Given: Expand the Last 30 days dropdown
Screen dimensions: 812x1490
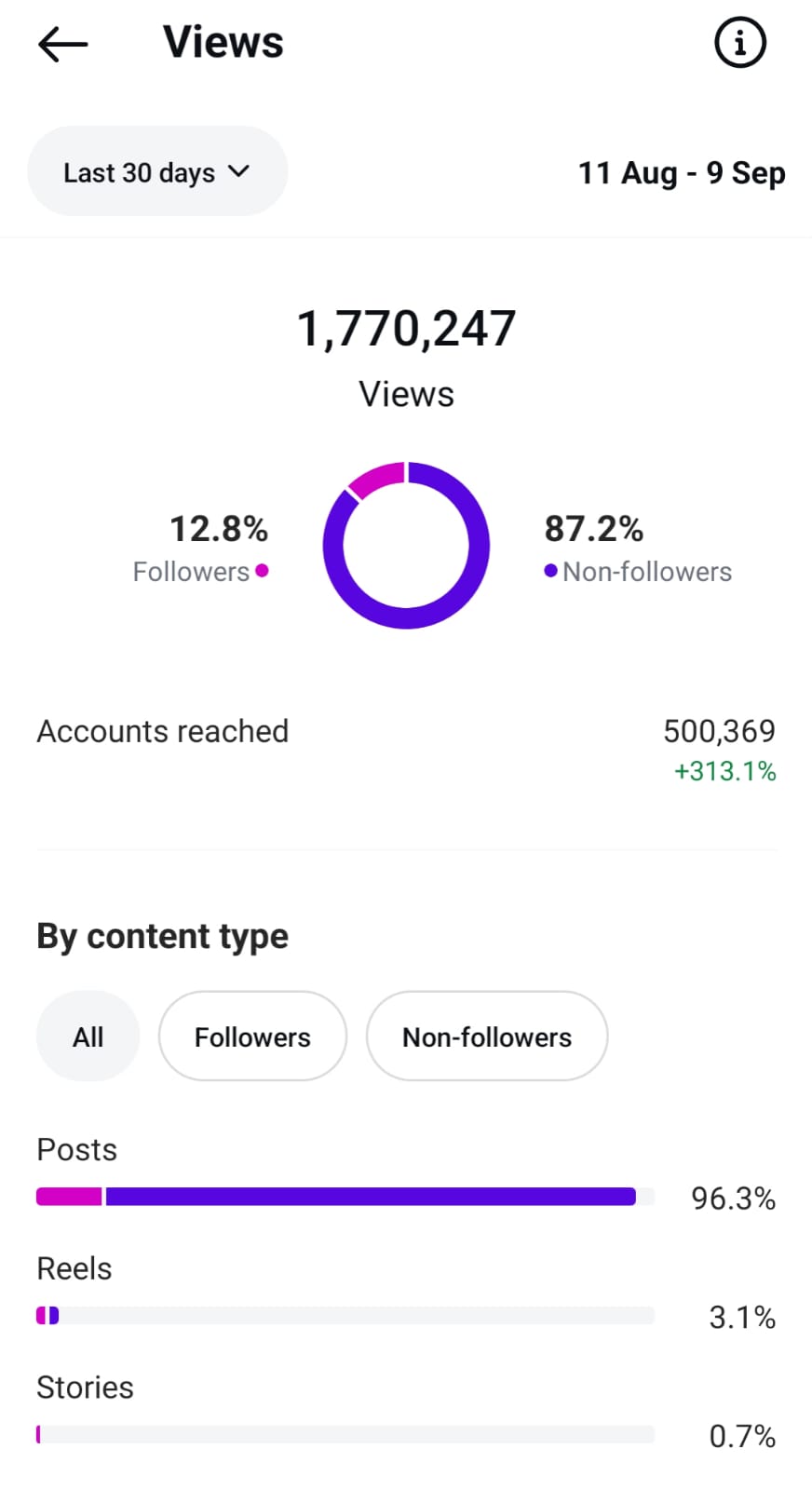Looking at the screenshot, I should 156,172.
